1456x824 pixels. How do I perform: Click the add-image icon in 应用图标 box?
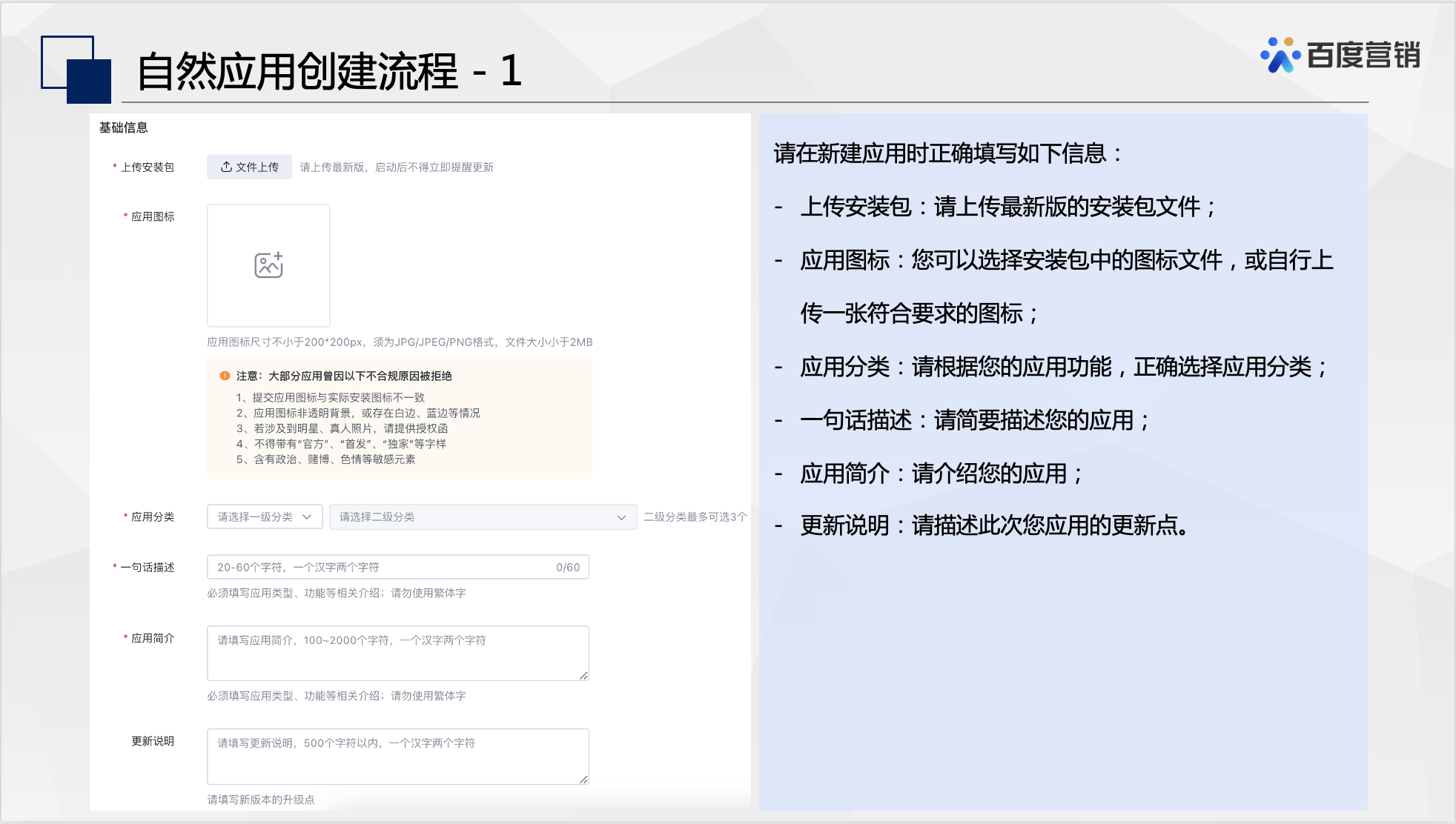pyautogui.click(x=268, y=265)
